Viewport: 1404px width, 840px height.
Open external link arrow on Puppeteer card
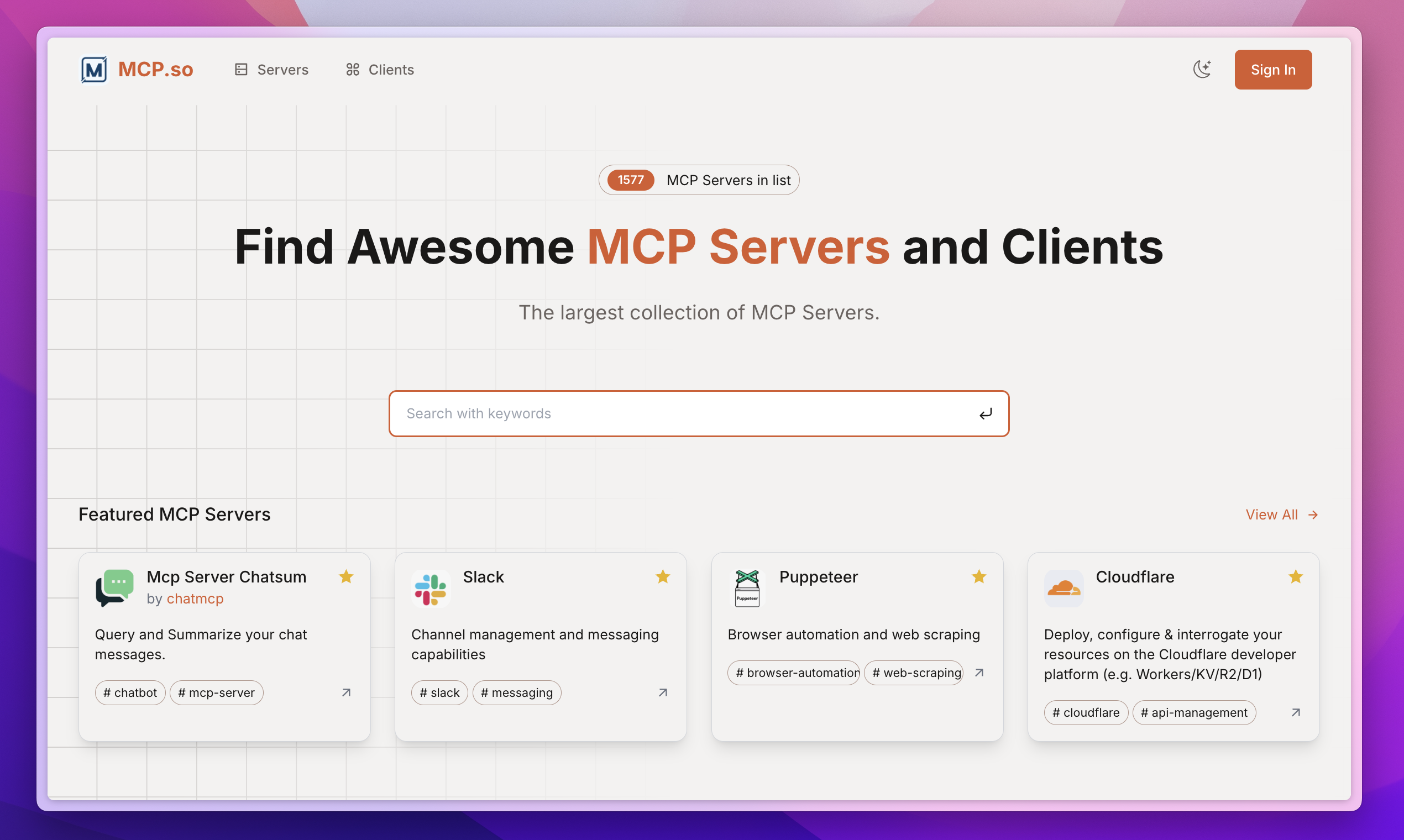pyautogui.click(x=979, y=673)
